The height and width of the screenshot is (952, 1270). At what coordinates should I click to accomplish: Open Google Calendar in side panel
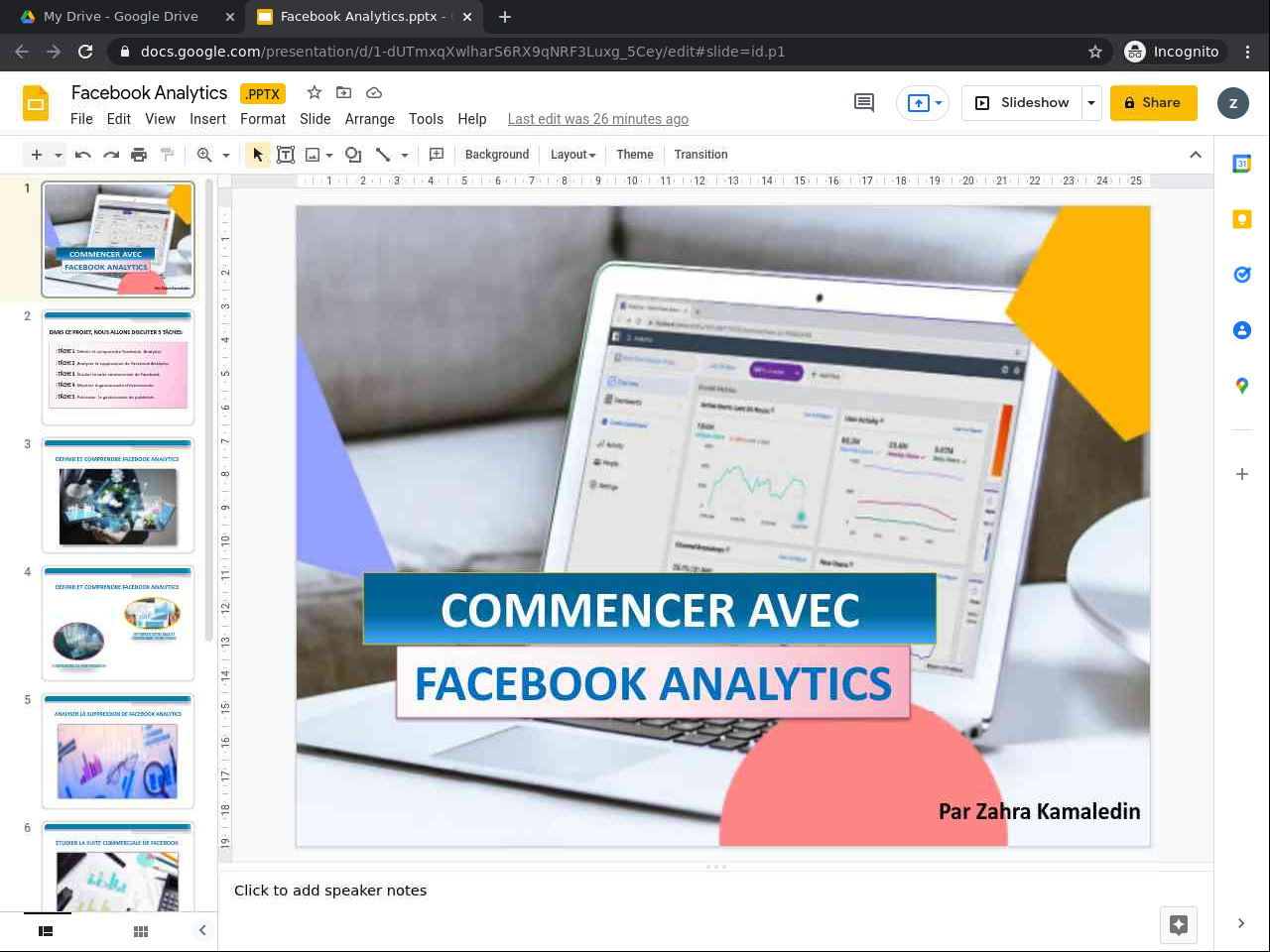click(1242, 164)
